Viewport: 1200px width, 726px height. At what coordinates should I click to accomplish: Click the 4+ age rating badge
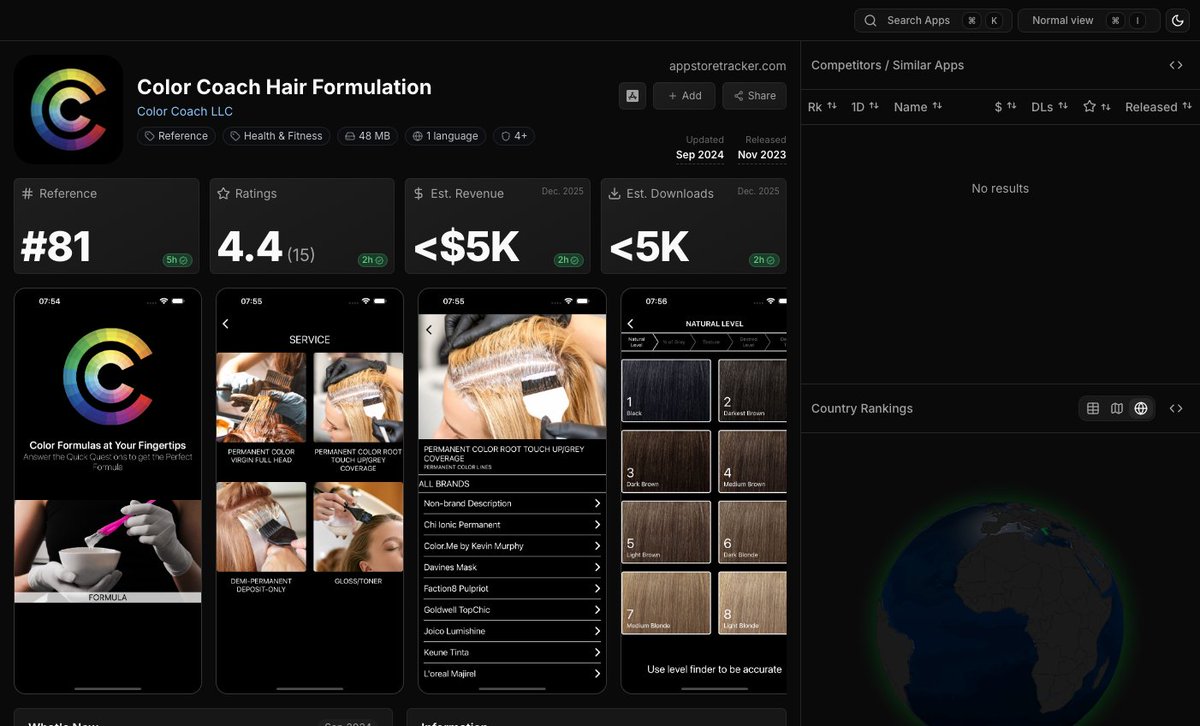(x=514, y=136)
